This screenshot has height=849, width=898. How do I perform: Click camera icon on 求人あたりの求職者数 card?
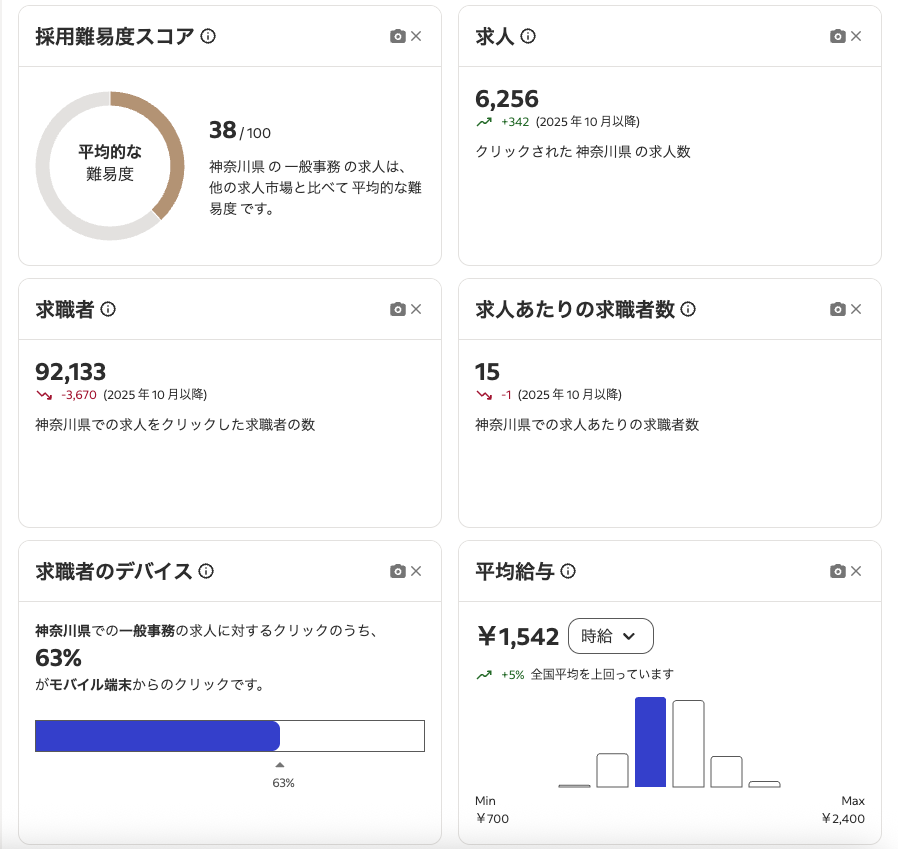837,309
